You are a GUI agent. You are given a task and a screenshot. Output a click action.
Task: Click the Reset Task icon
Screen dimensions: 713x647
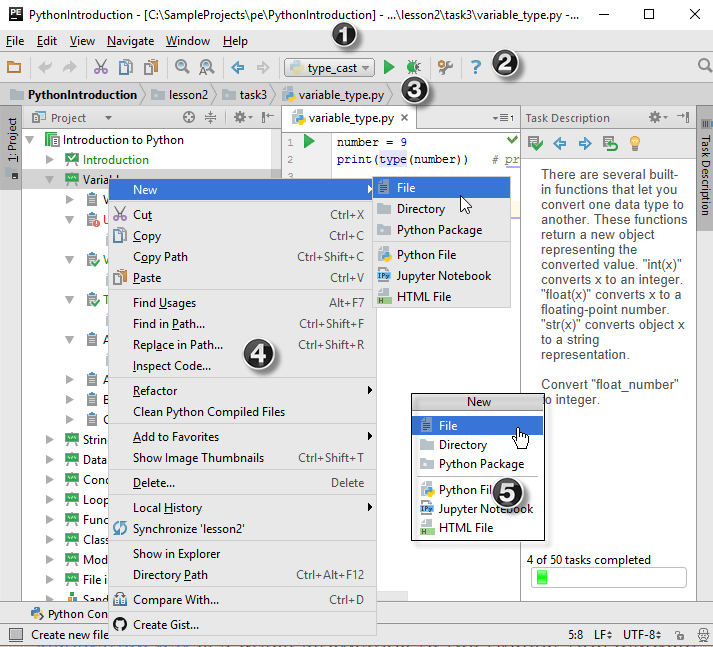point(610,144)
